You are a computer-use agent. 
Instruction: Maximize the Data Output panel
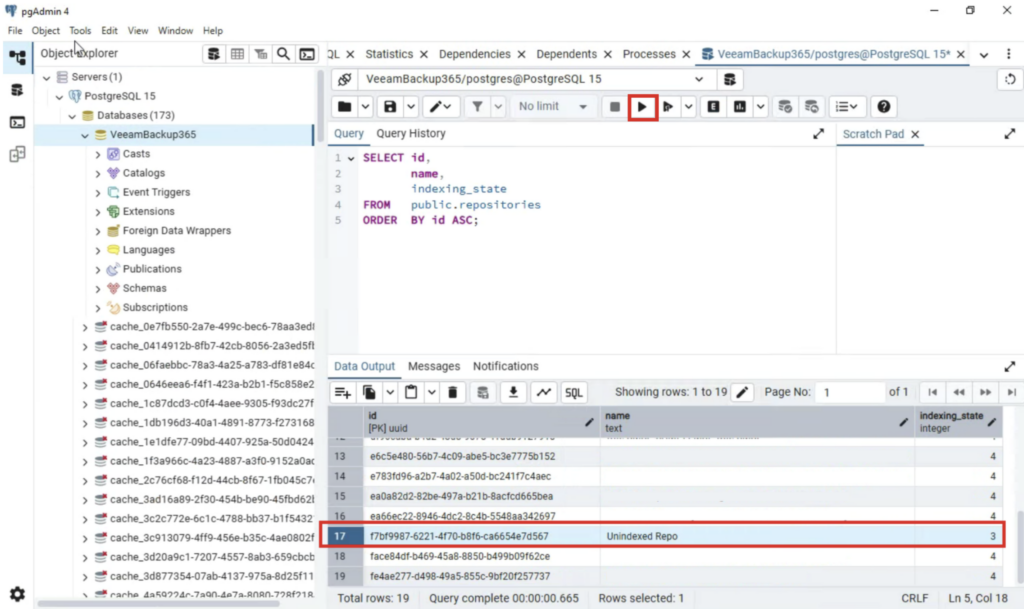point(1010,366)
